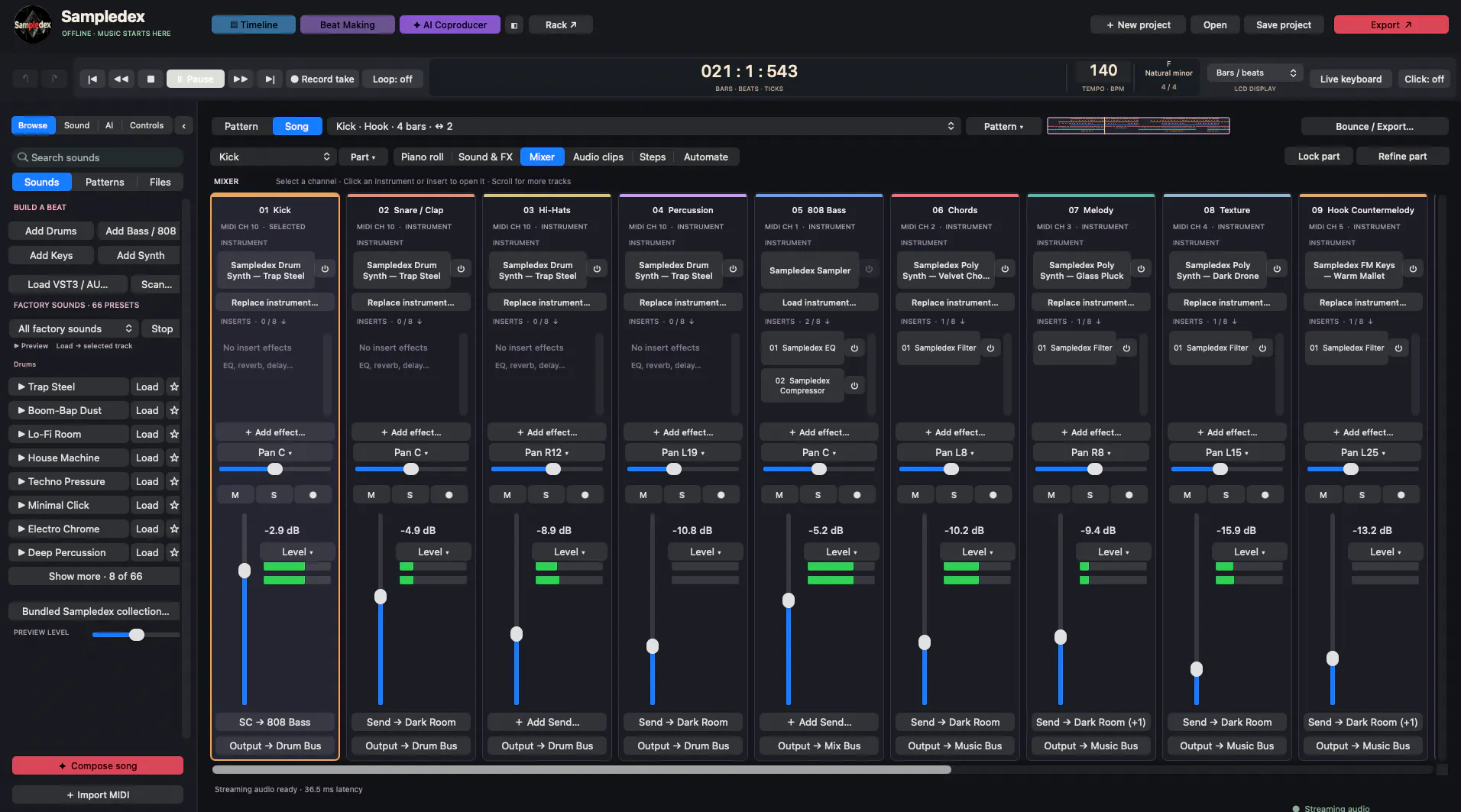The width and height of the screenshot is (1461, 812).
Task: Toggle the panel layout icon beside AI Coproducer
Action: pyautogui.click(x=514, y=25)
